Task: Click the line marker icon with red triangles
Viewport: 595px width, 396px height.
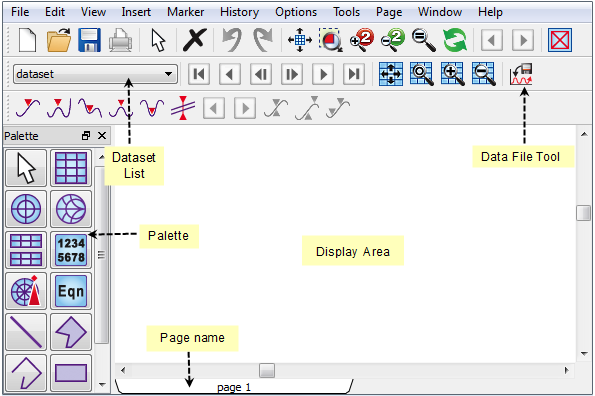Action: point(183,108)
